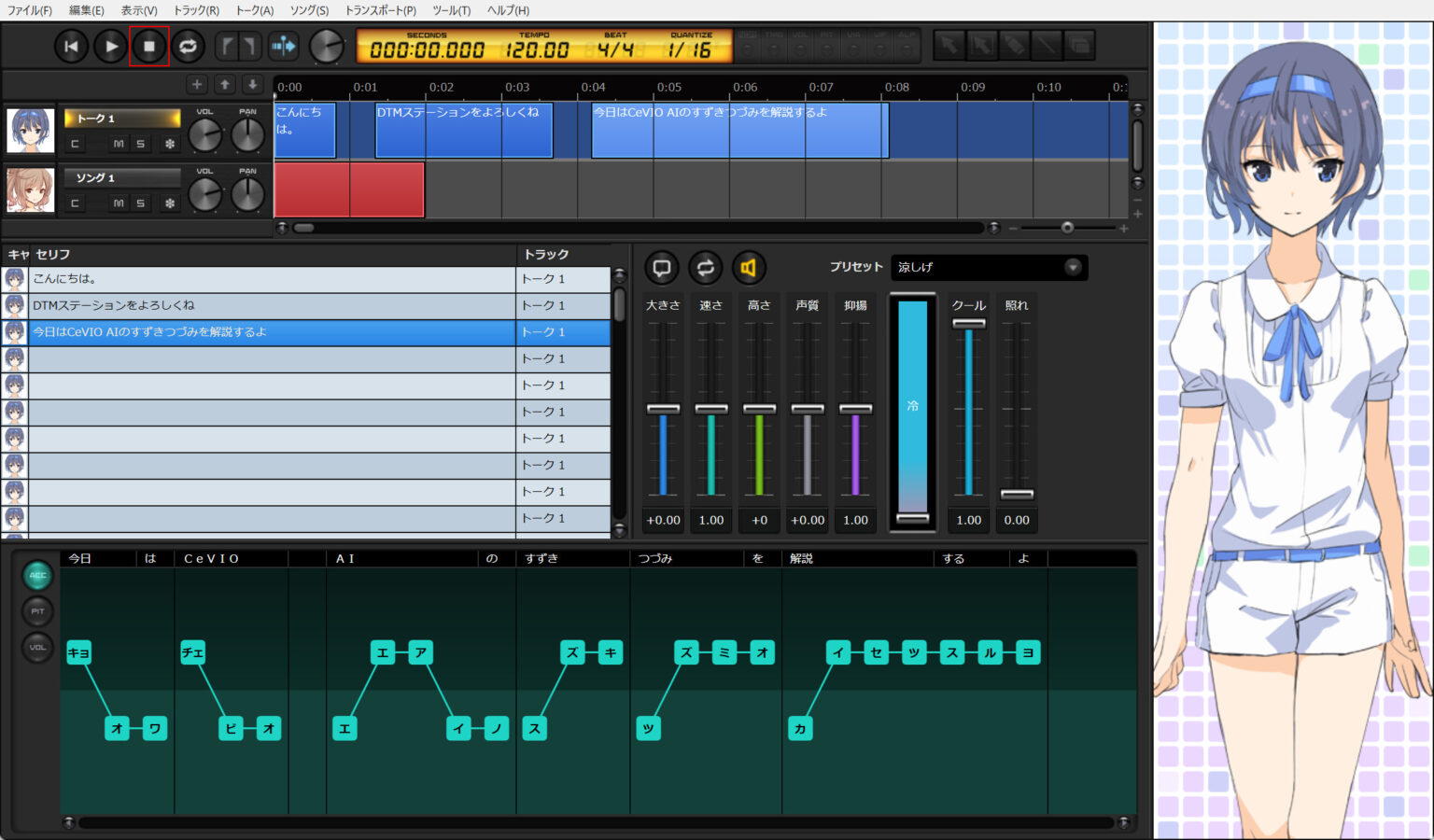Click the snowflake freeze icon on トーク 1
This screenshot has width=1434, height=840.
tap(170, 144)
